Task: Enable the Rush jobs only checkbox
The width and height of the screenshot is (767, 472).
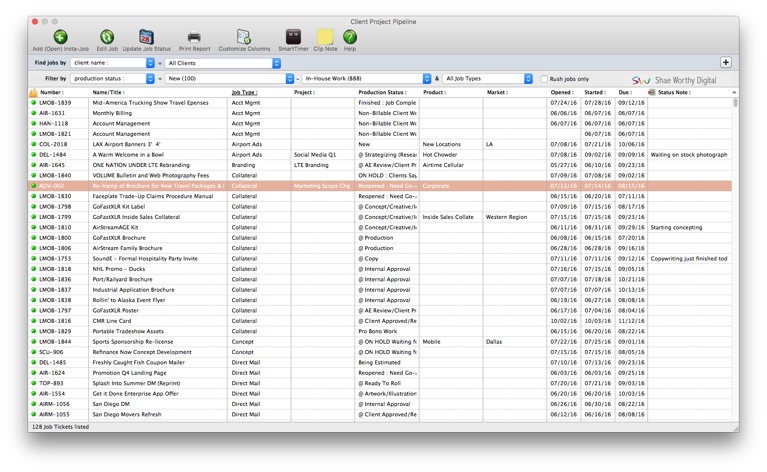Action: [544, 79]
